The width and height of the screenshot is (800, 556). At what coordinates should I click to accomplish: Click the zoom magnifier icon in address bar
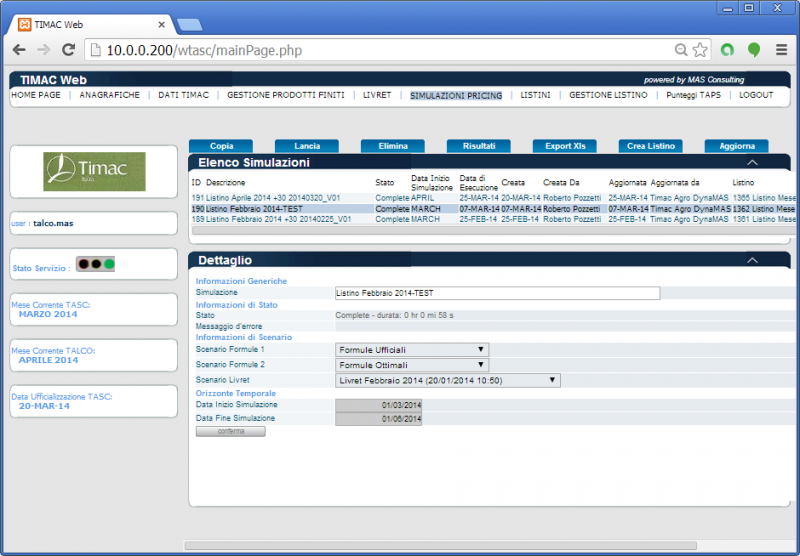click(681, 49)
